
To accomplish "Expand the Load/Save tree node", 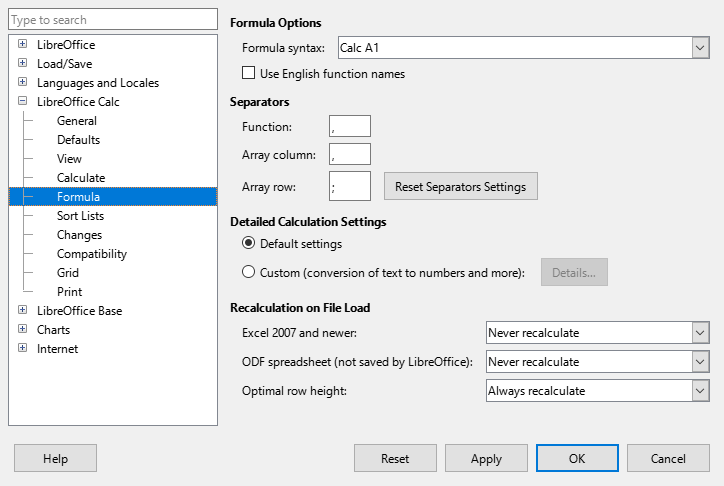I will pyautogui.click(x=23, y=64).
